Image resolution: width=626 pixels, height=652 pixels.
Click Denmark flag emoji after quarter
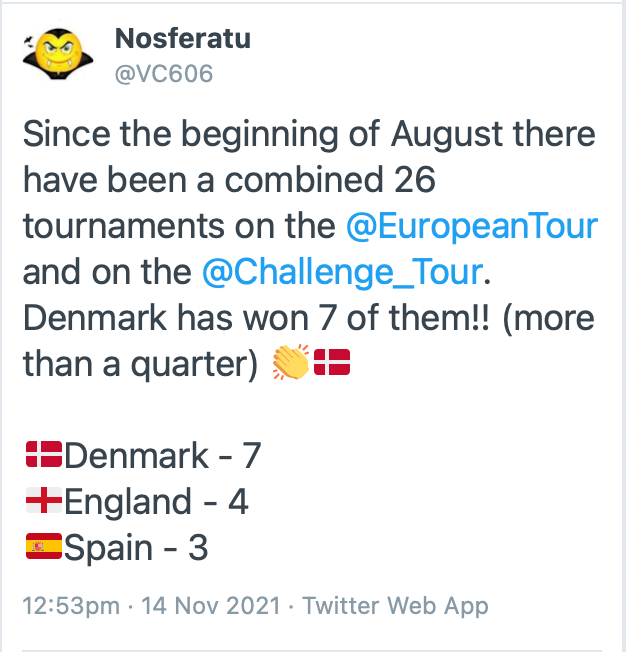[332, 362]
